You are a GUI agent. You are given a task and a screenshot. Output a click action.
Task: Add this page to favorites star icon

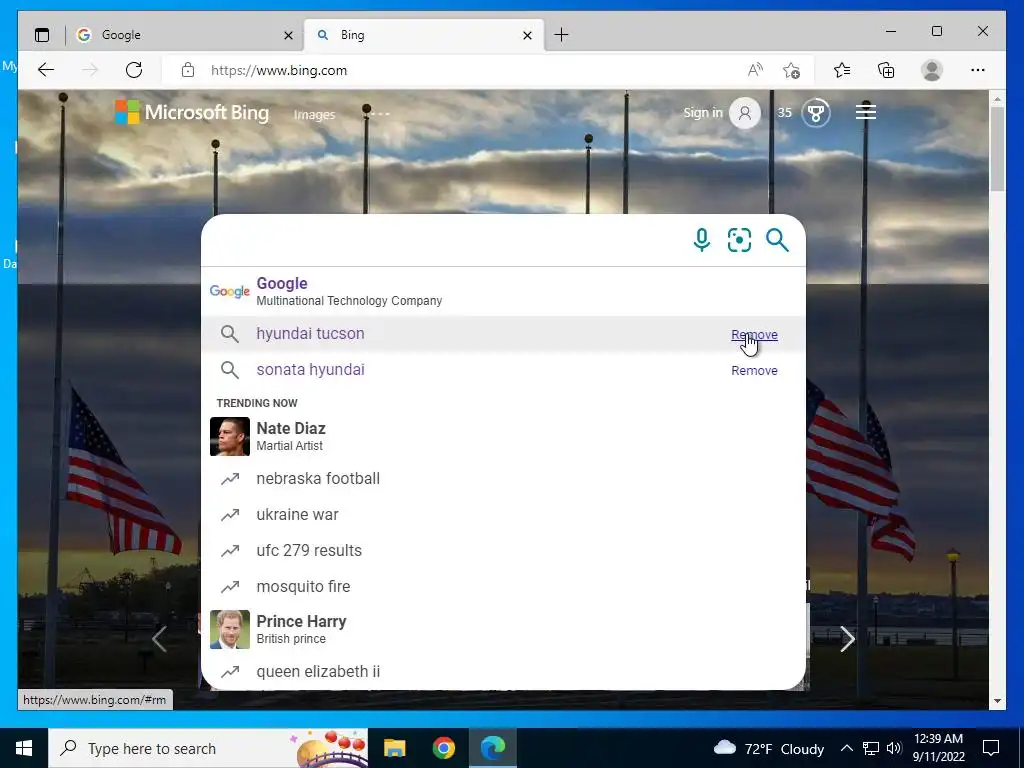[x=792, y=70]
